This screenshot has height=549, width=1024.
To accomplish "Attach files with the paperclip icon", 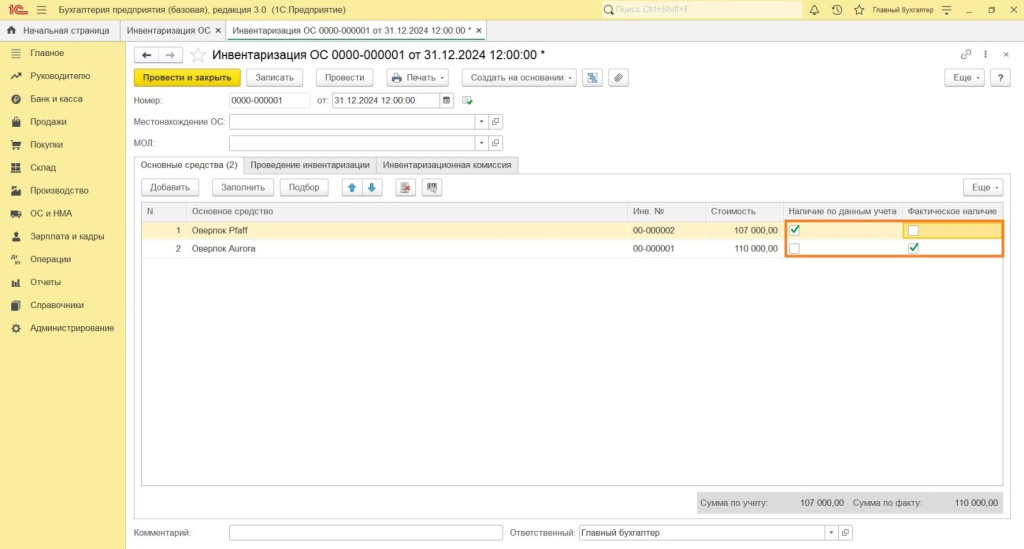I will (618, 78).
